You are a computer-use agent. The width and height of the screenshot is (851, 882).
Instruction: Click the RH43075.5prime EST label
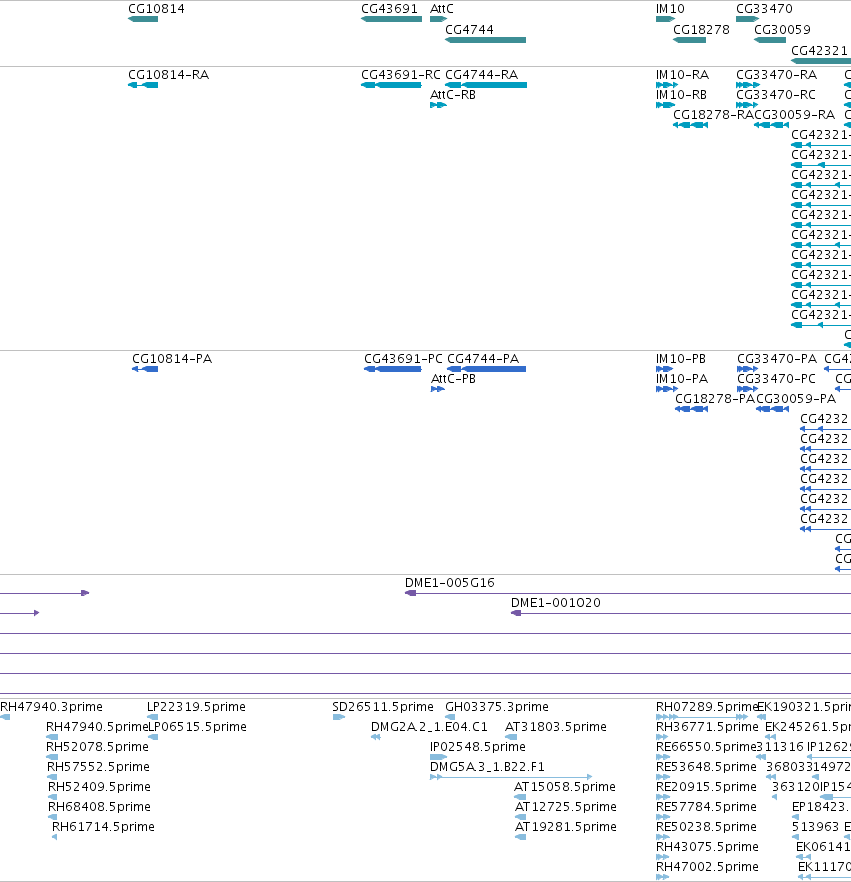click(x=707, y=847)
